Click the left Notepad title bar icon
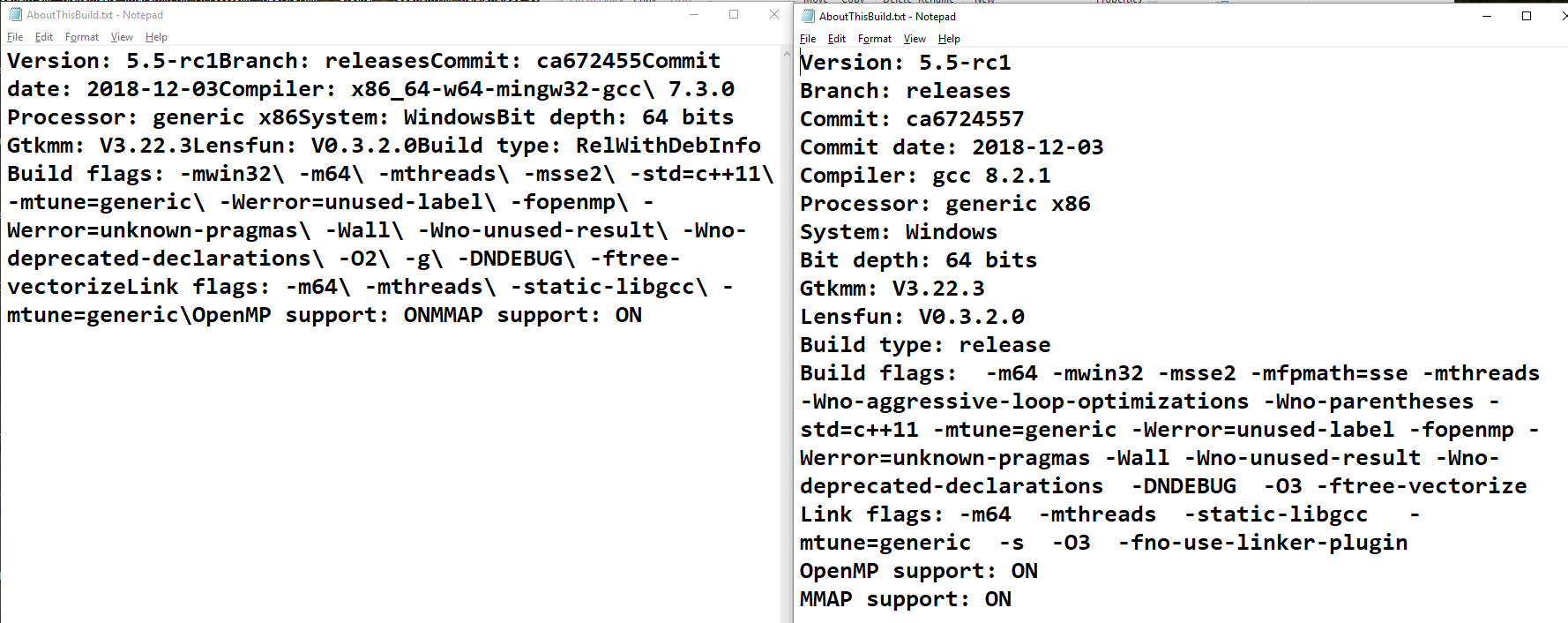The width and height of the screenshot is (1568, 623). (x=15, y=14)
